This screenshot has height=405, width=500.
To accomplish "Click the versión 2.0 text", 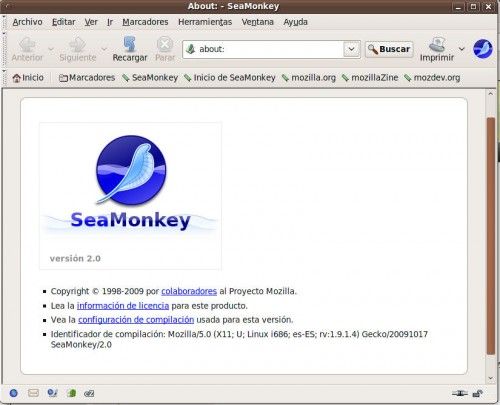I will [x=75, y=258].
